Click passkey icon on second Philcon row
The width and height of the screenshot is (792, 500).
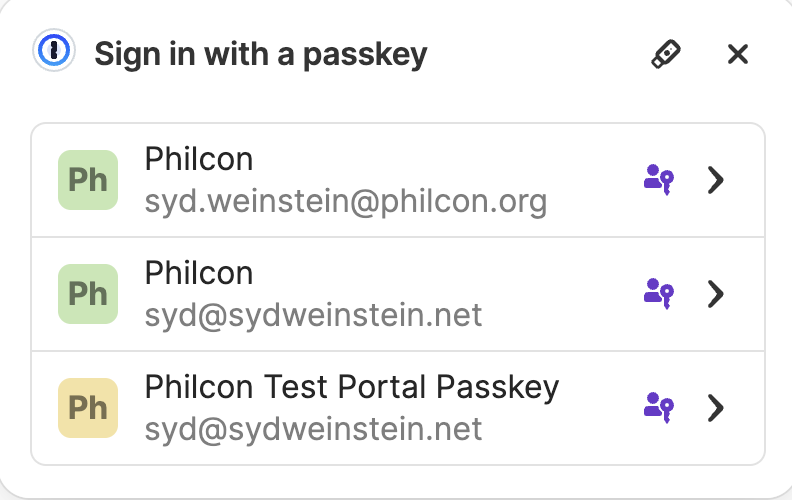tap(657, 294)
